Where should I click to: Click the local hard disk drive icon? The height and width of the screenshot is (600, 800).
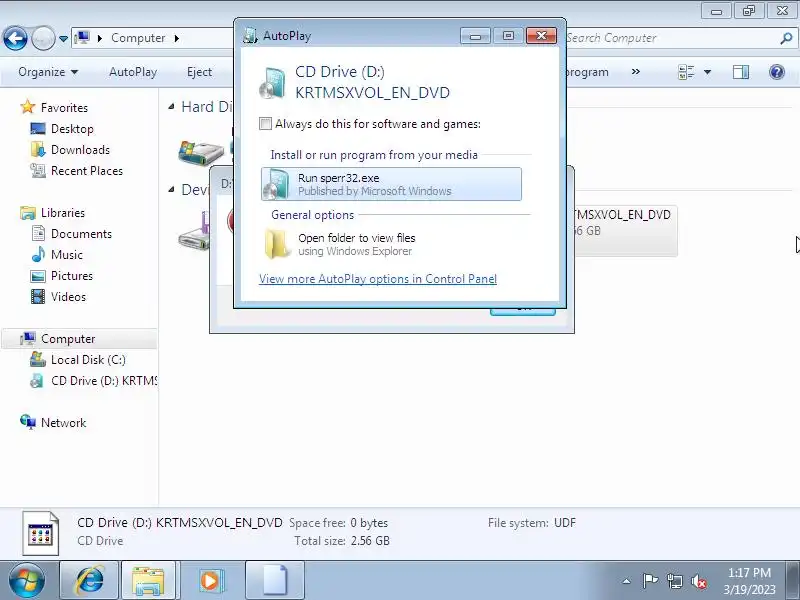point(201,152)
